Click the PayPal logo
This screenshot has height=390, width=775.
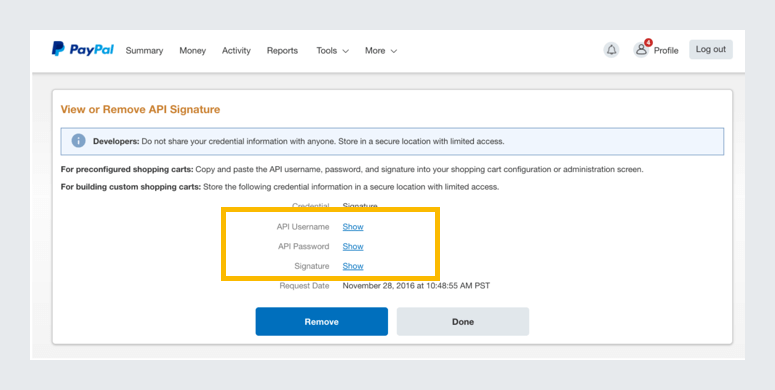coord(83,49)
